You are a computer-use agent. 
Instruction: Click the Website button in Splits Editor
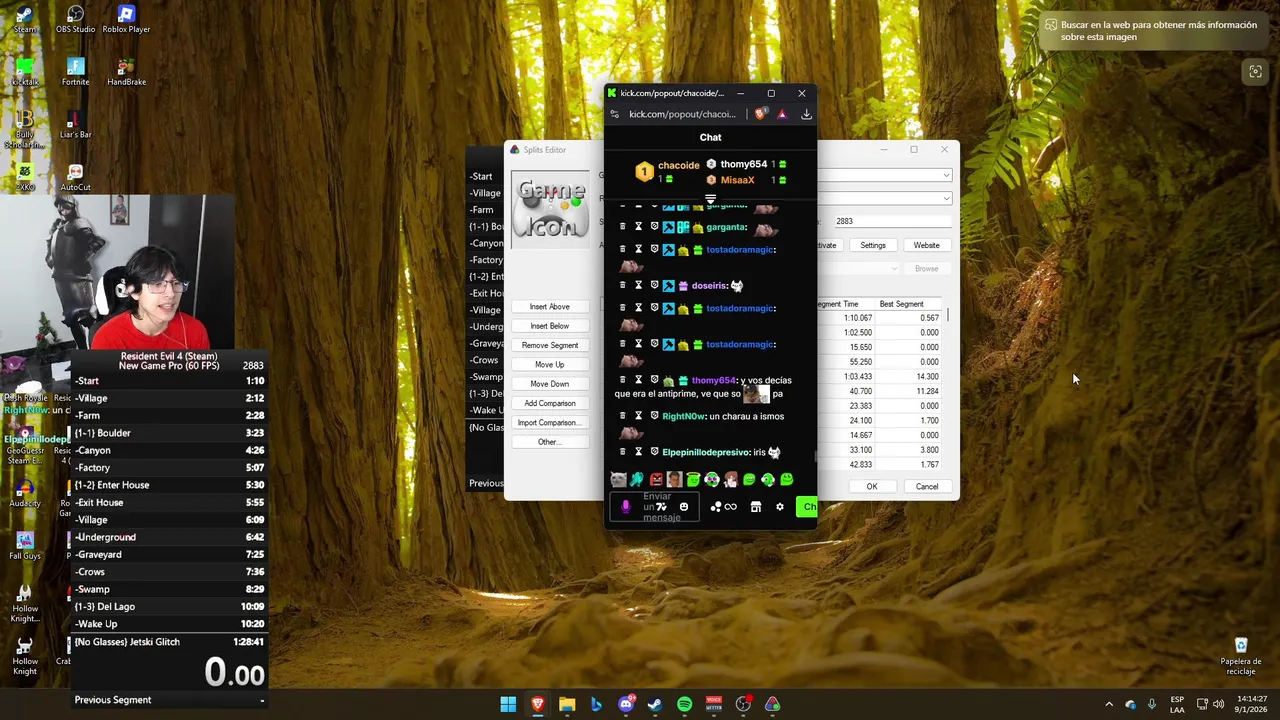pyautogui.click(x=926, y=245)
